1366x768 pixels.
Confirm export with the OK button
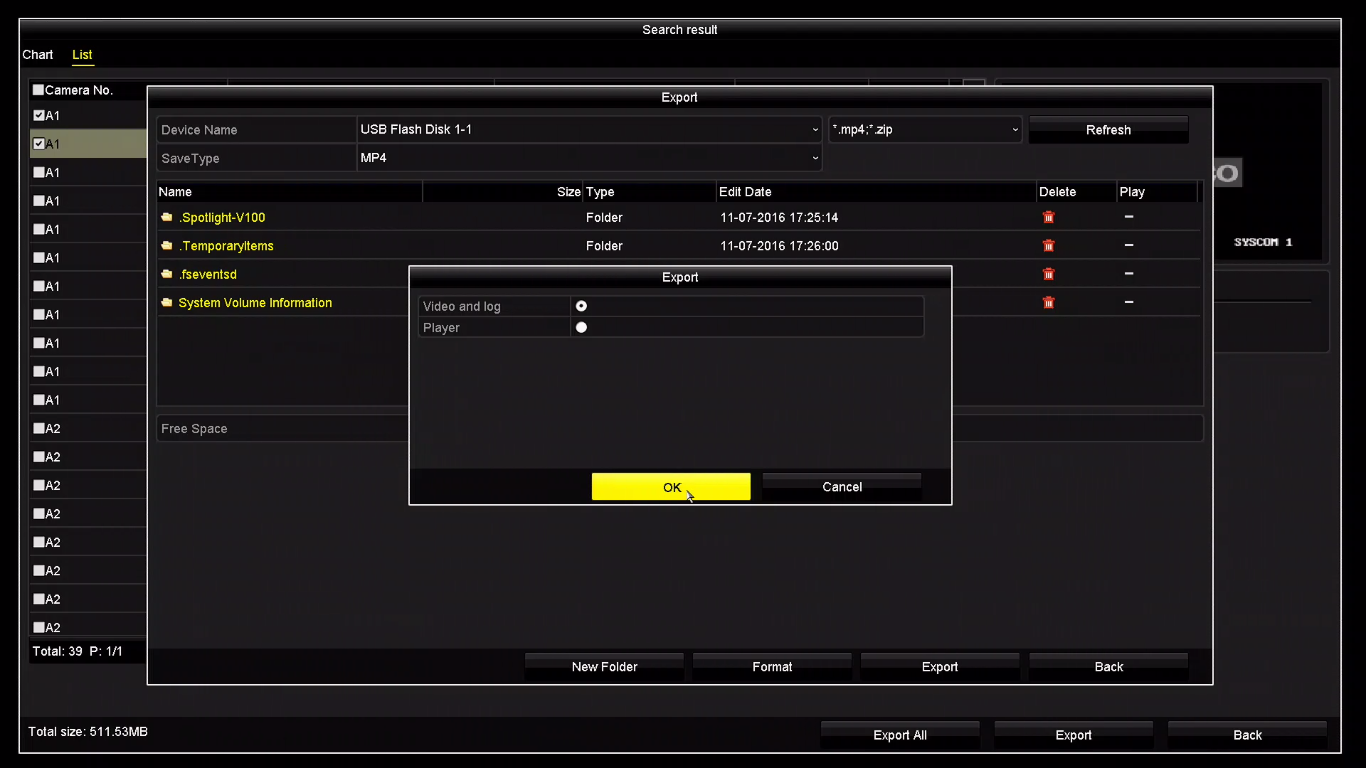pos(671,487)
